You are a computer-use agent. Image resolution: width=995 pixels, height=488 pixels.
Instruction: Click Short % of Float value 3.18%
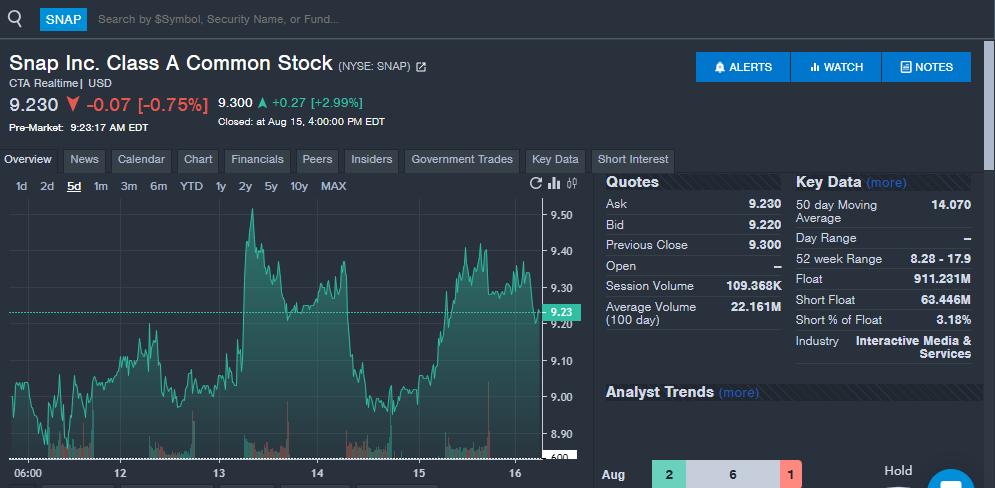954,320
